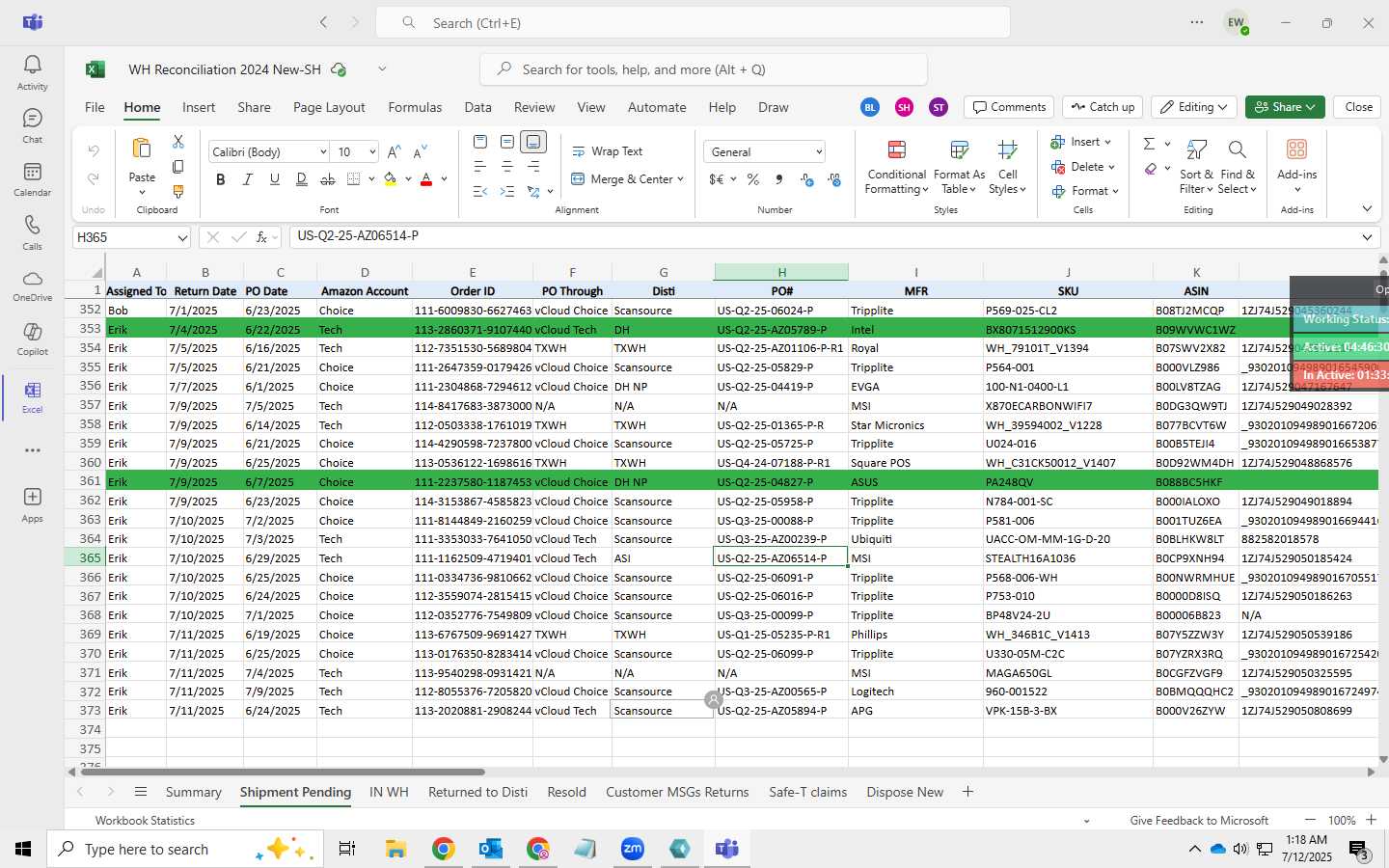Decrease font size with the smaller A icon
This screenshot has width=1389, height=868.
point(420,152)
